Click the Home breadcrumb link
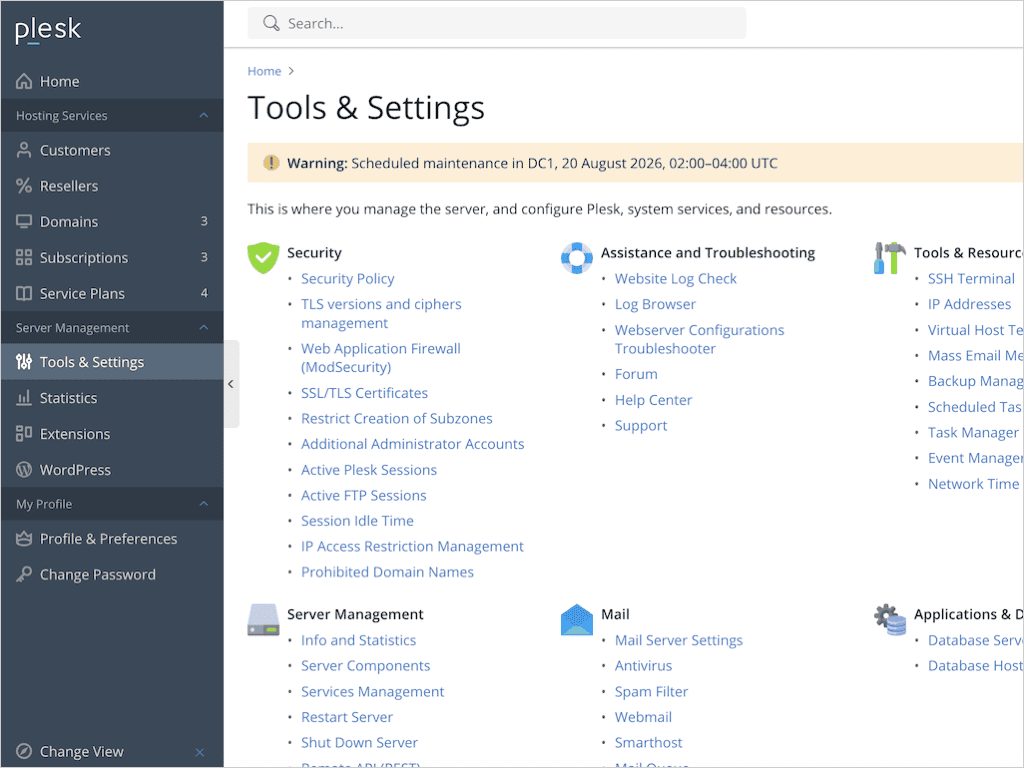This screenshot has width=1024, height=768. point(264,71)
